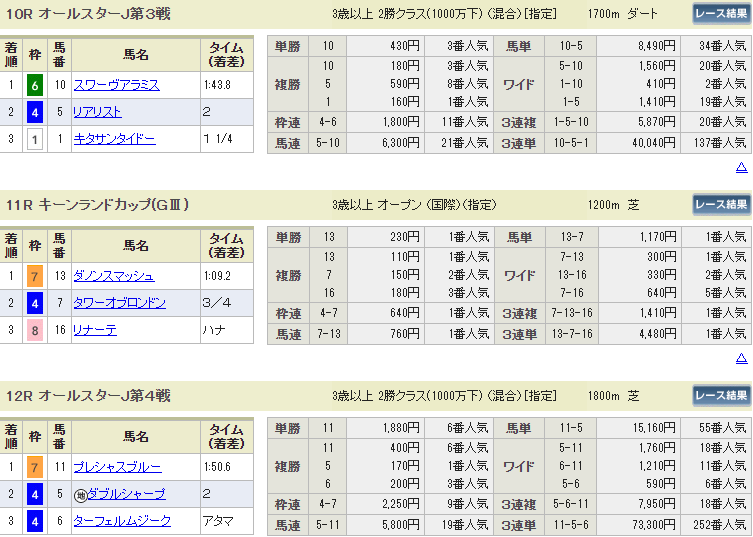Image resolution: width=753 pixels, height=537 pixels.
Task: Open horse link ダブルシャープ
Action: [x=126, y=494]
